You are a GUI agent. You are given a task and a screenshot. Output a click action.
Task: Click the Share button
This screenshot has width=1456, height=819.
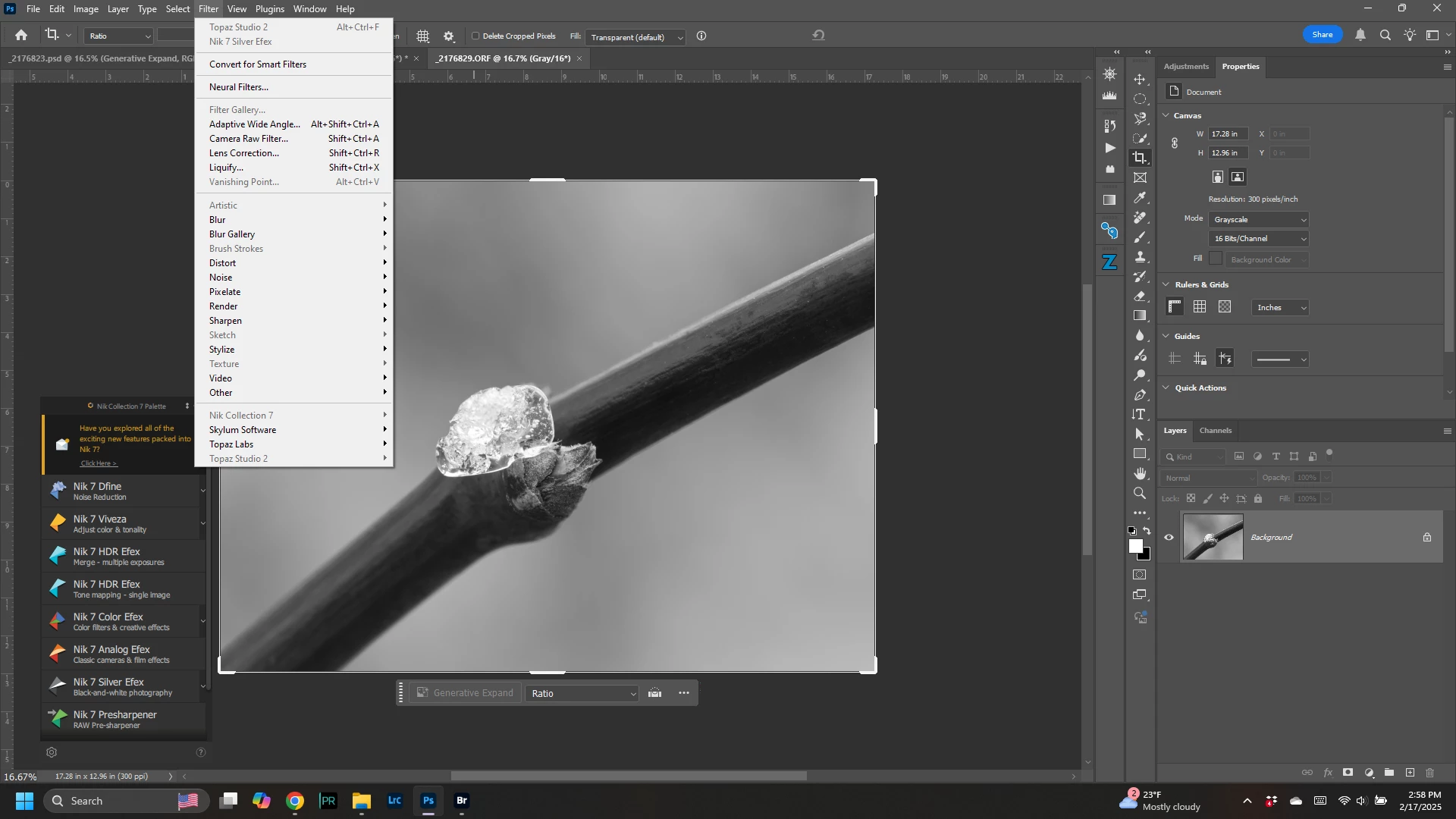[1322, 35]
